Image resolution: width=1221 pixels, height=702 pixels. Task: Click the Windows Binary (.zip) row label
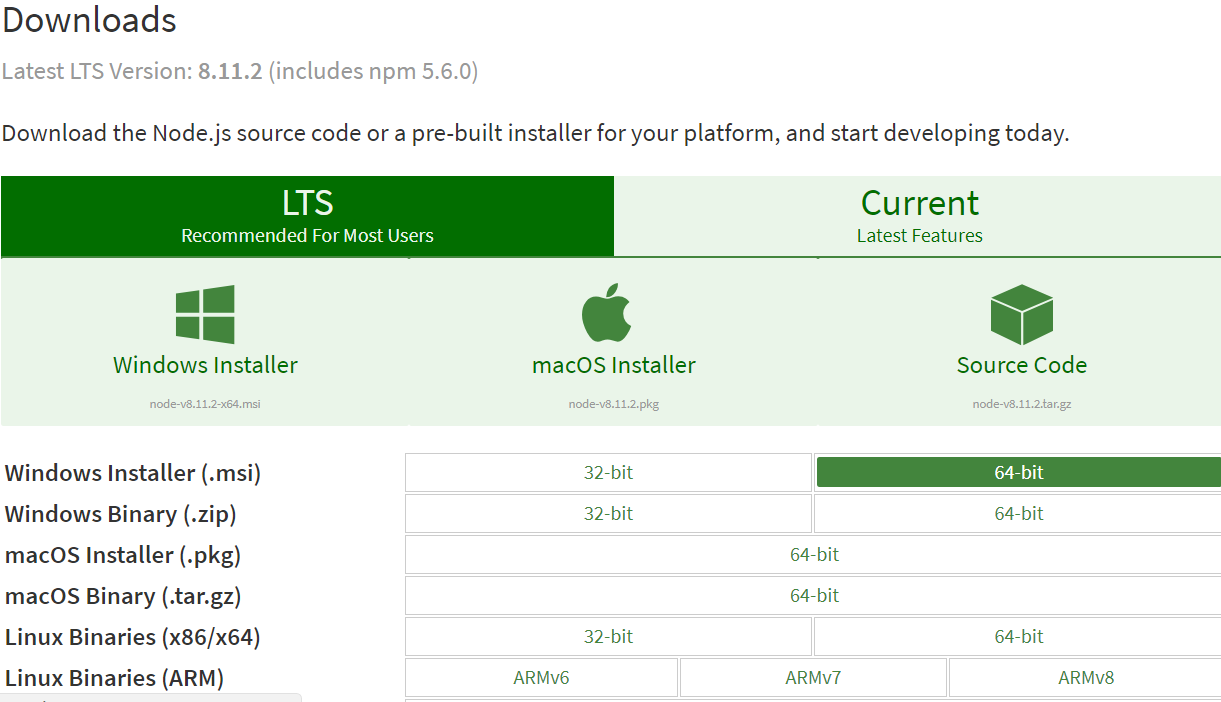[x=120, y=514]
